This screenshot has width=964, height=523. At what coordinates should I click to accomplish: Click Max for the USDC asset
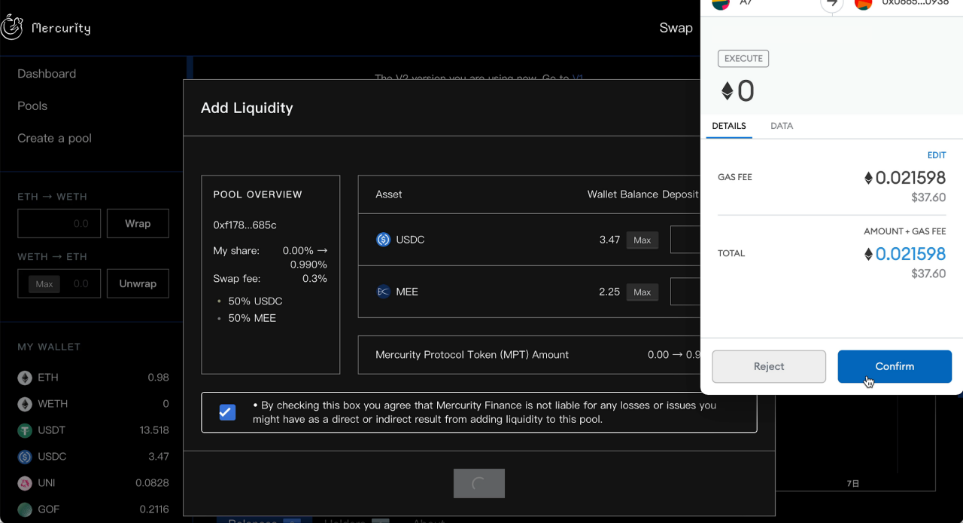(642, 240)
